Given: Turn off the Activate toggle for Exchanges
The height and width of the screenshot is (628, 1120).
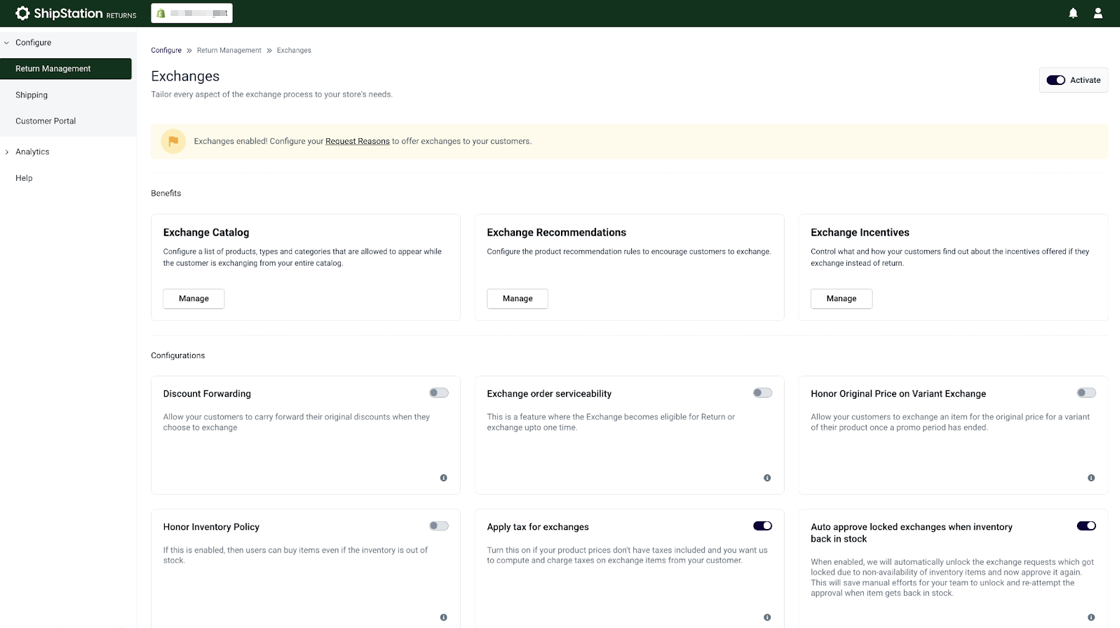Looking at the screenshot, I should pos(1056,79).
